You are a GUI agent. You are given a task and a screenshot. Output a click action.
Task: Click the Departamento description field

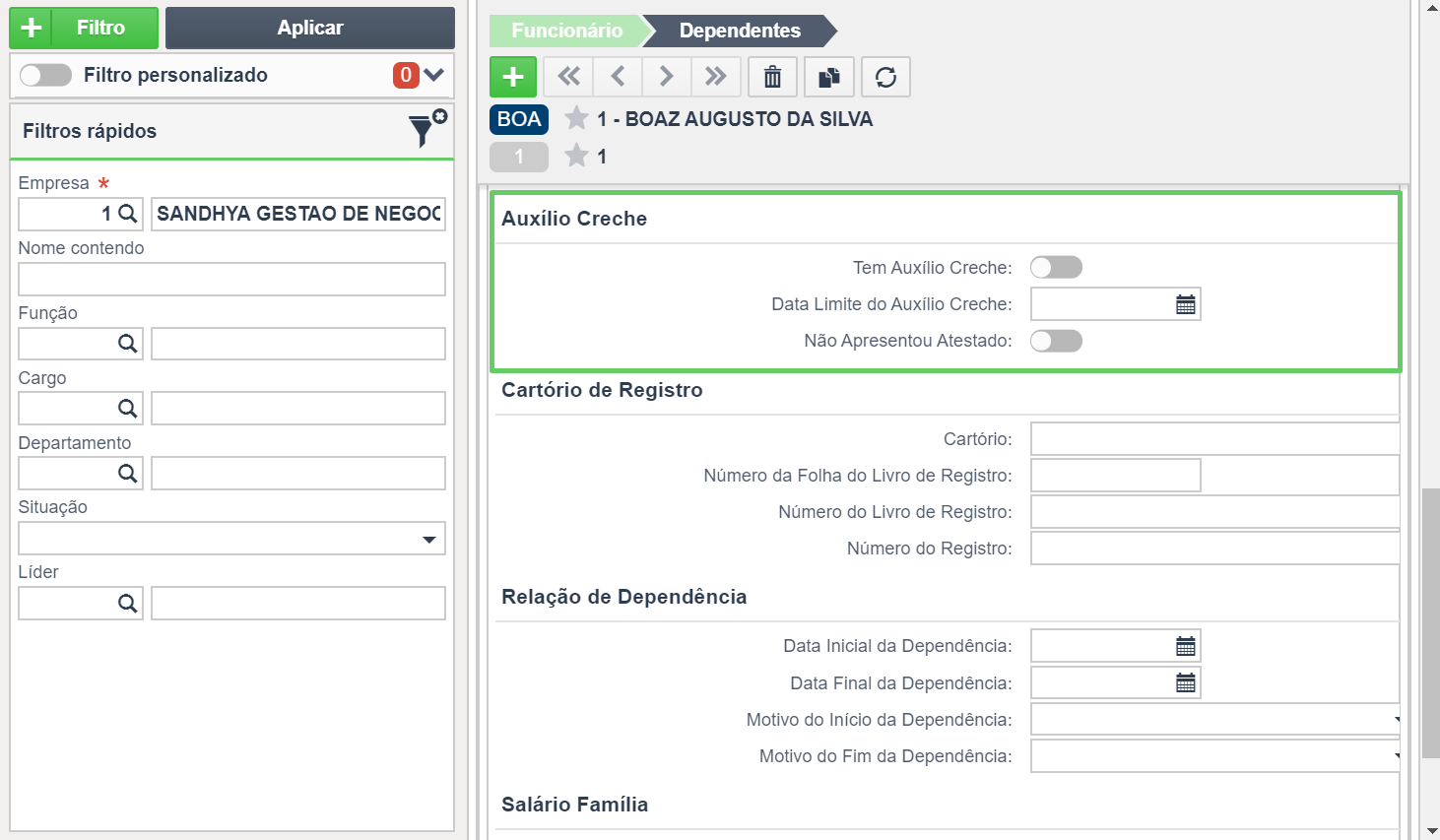tap(298, 474)
